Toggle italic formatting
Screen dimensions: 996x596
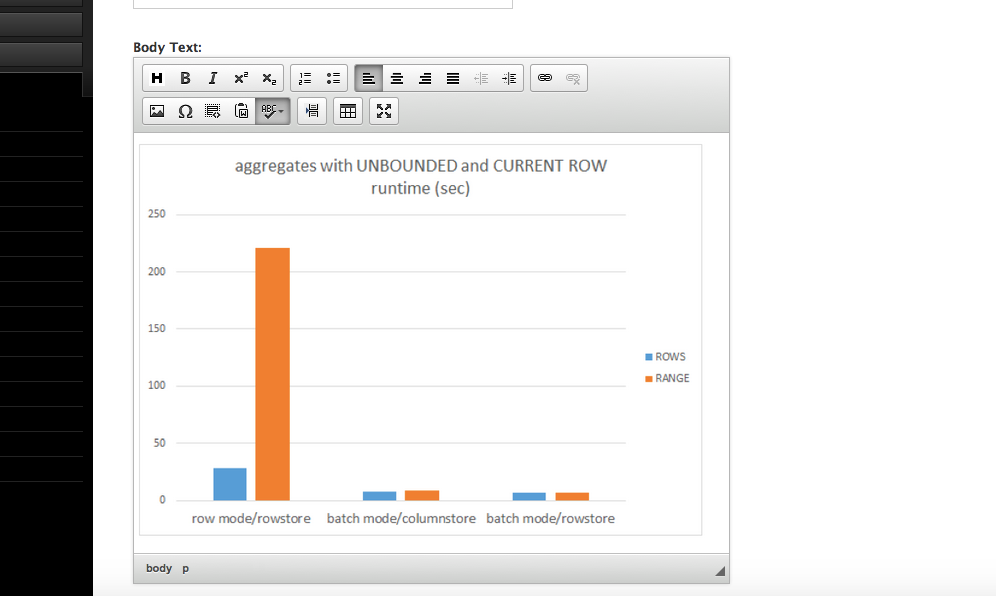(x=212, y=77)
